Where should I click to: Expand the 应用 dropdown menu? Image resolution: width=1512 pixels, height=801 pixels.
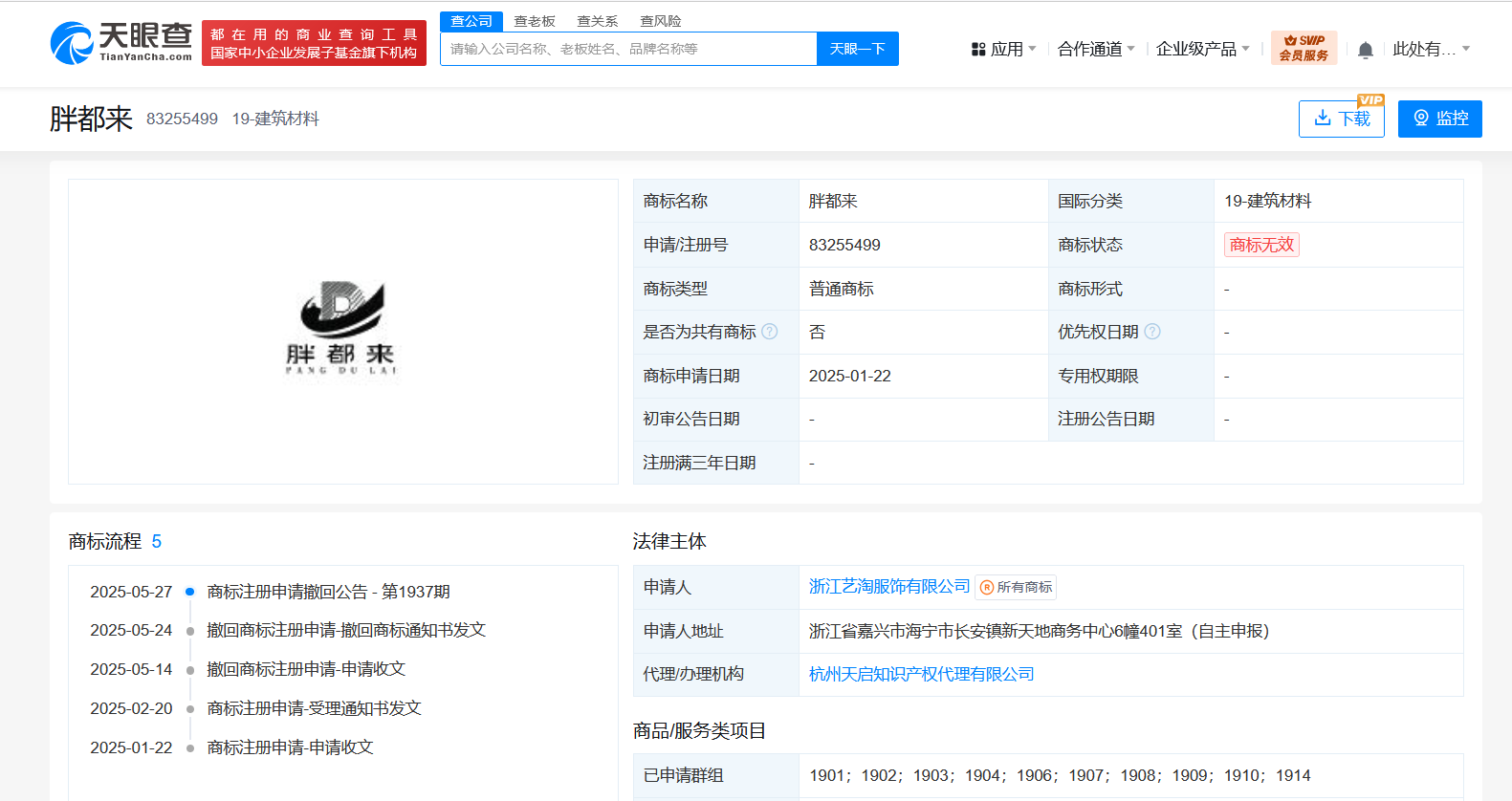coord(1003,49)
